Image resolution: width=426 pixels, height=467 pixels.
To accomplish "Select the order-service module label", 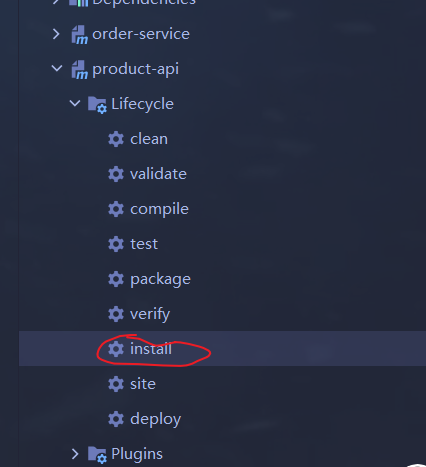I will (141, 34).
